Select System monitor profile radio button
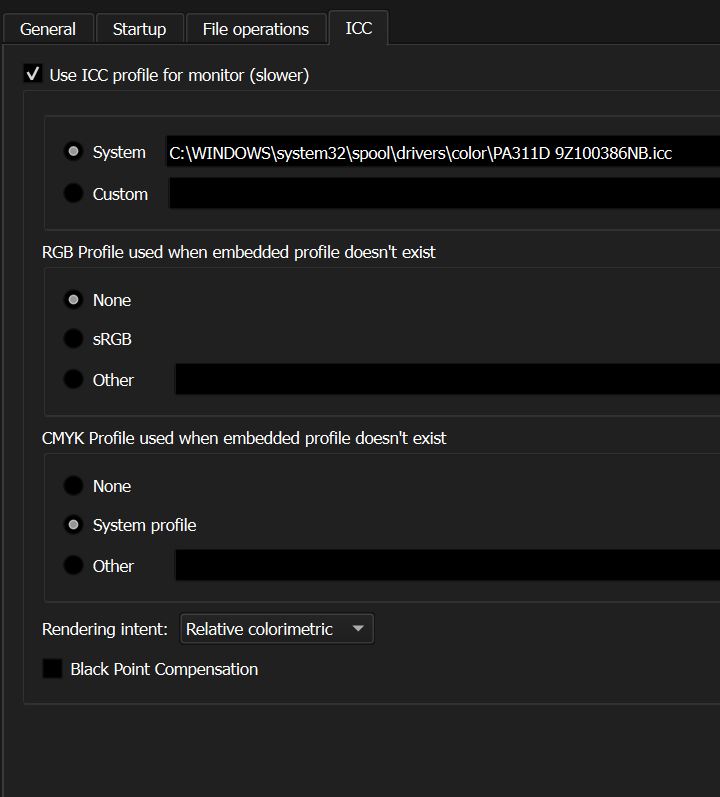720x797 pixels. (73, 152)
